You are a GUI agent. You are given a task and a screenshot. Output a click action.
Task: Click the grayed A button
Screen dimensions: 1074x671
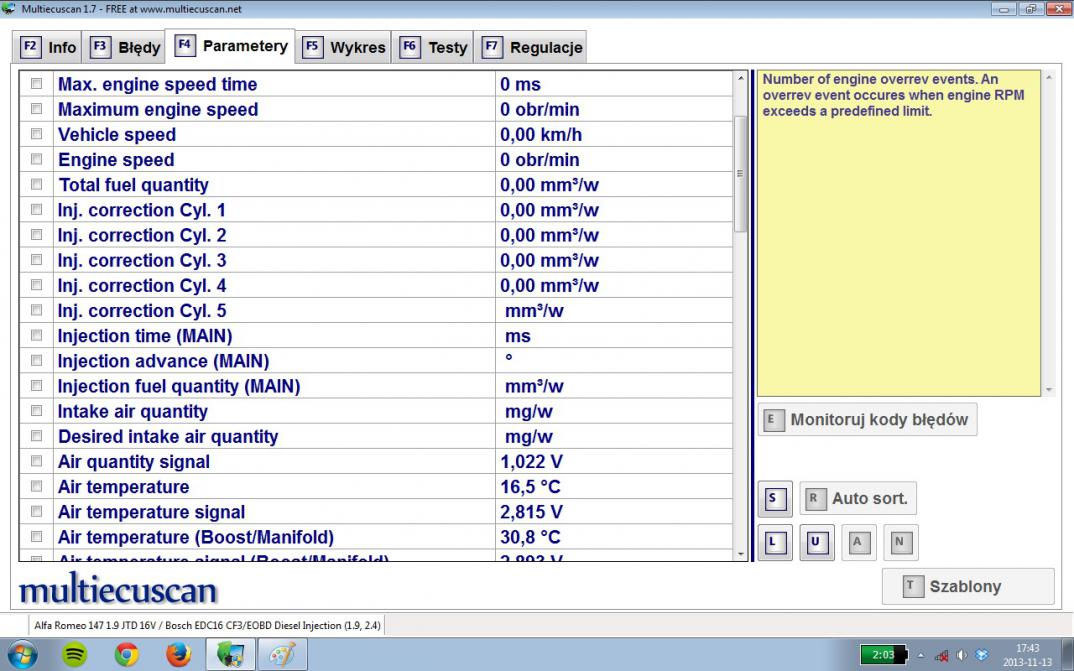click(856, 542)
